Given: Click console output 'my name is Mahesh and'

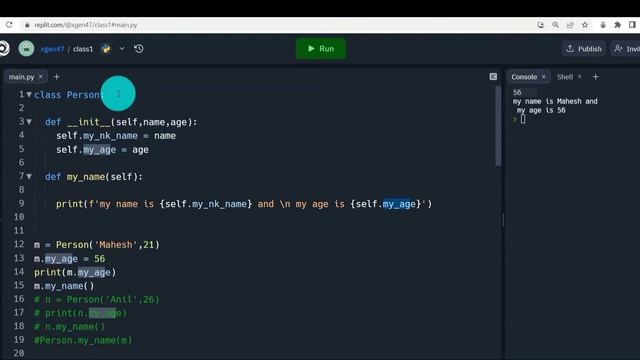Looking at the screenshot, I should click(555, 101).
